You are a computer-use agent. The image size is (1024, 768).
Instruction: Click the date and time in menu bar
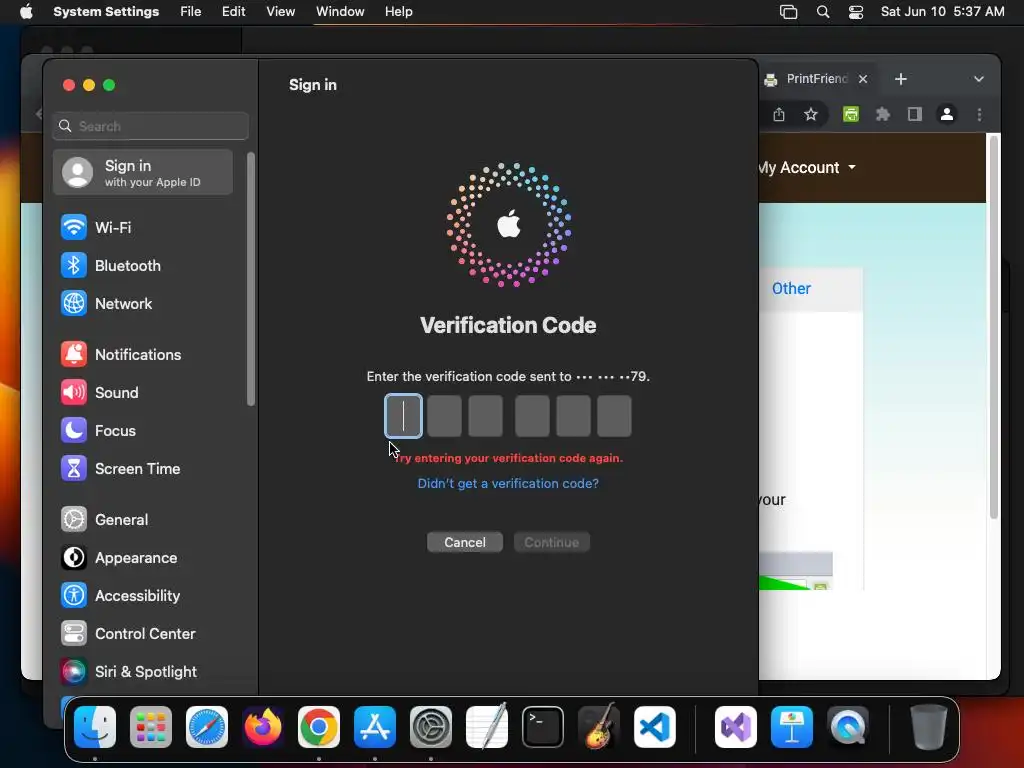point(942,12)
